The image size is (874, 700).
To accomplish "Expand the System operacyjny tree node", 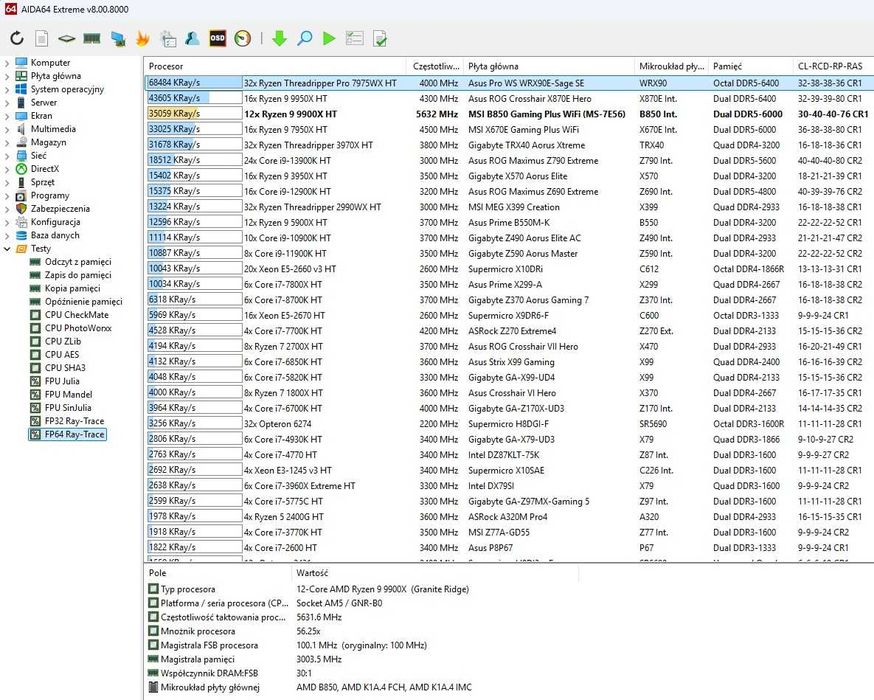I will (x=7, y=90).
